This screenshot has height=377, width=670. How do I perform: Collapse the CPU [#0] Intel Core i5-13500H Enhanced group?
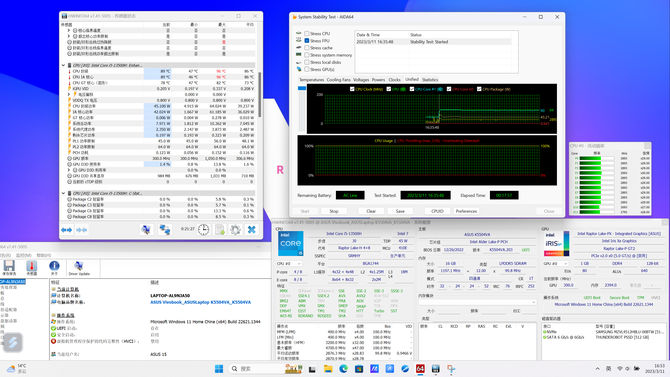[64, 65]
